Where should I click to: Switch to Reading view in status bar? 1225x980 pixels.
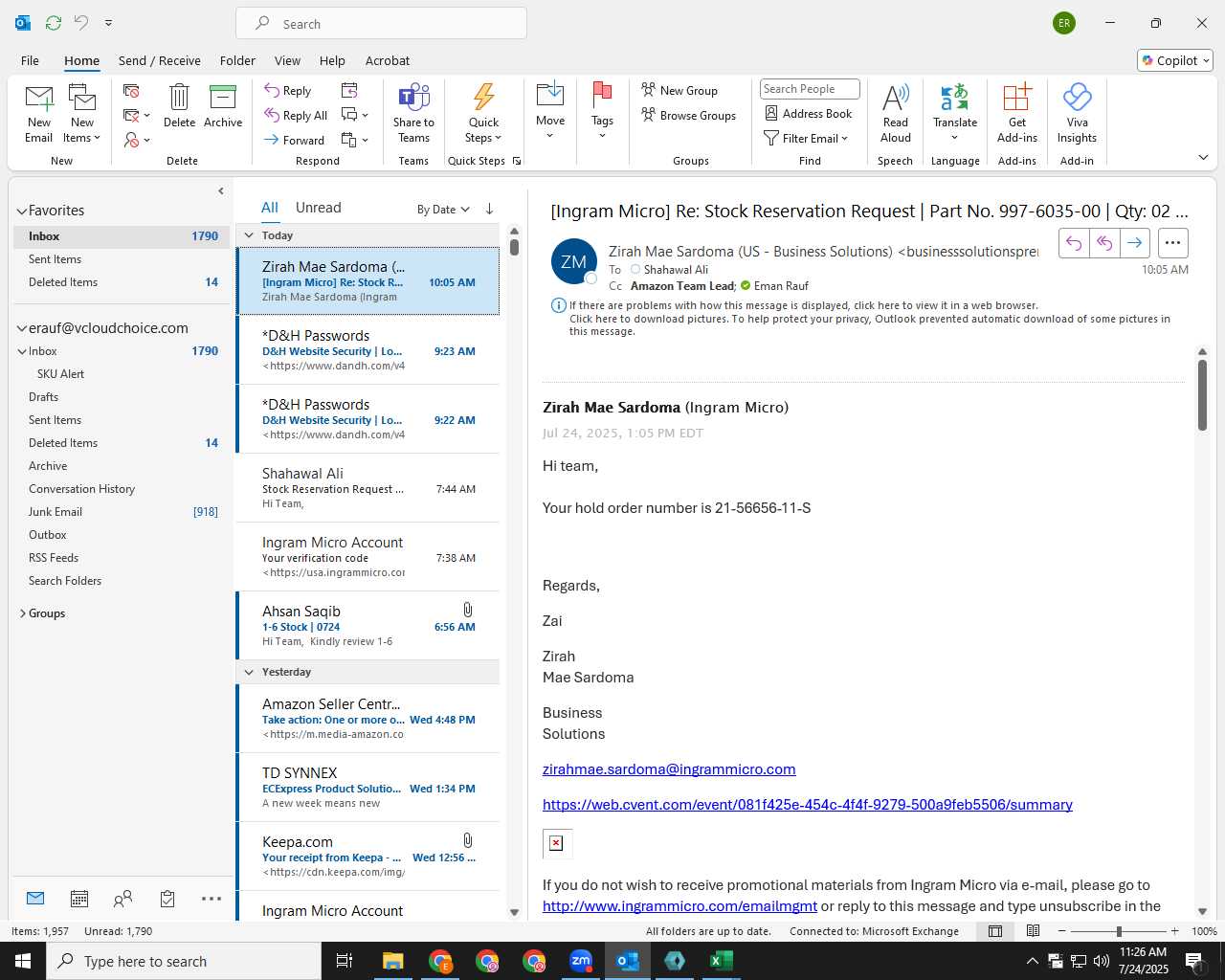(x=1034, y=931)
